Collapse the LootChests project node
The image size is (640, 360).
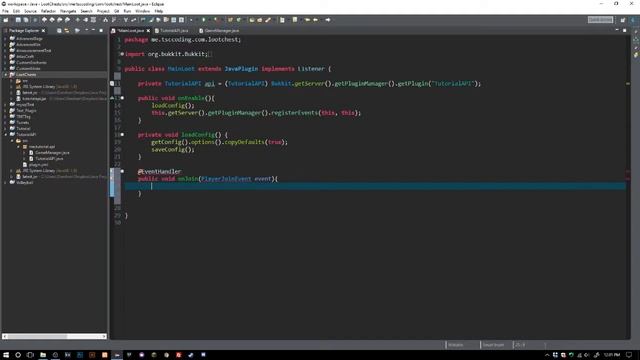(5, 75)
